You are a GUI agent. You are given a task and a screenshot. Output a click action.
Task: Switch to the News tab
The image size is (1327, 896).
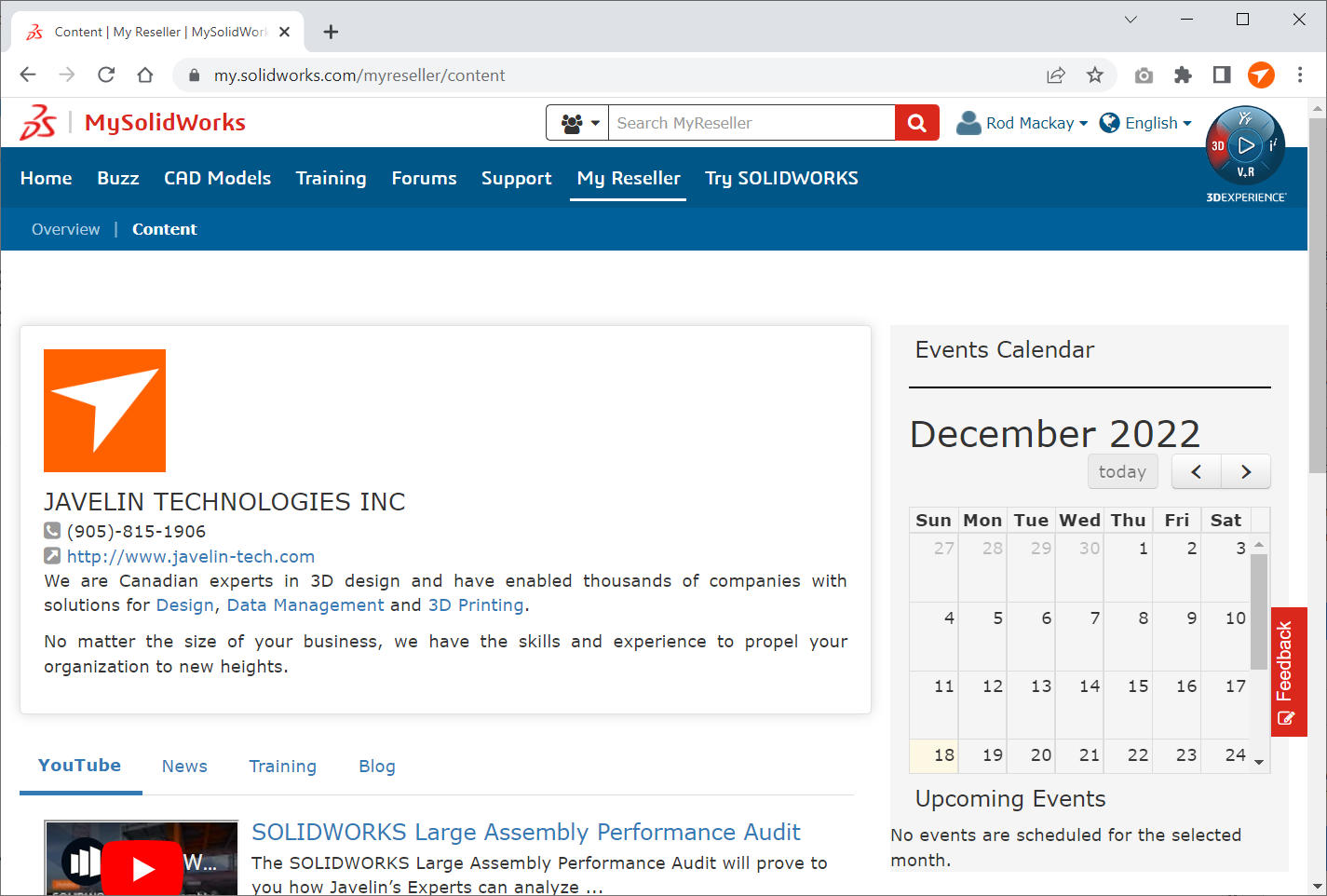(184, 767)
